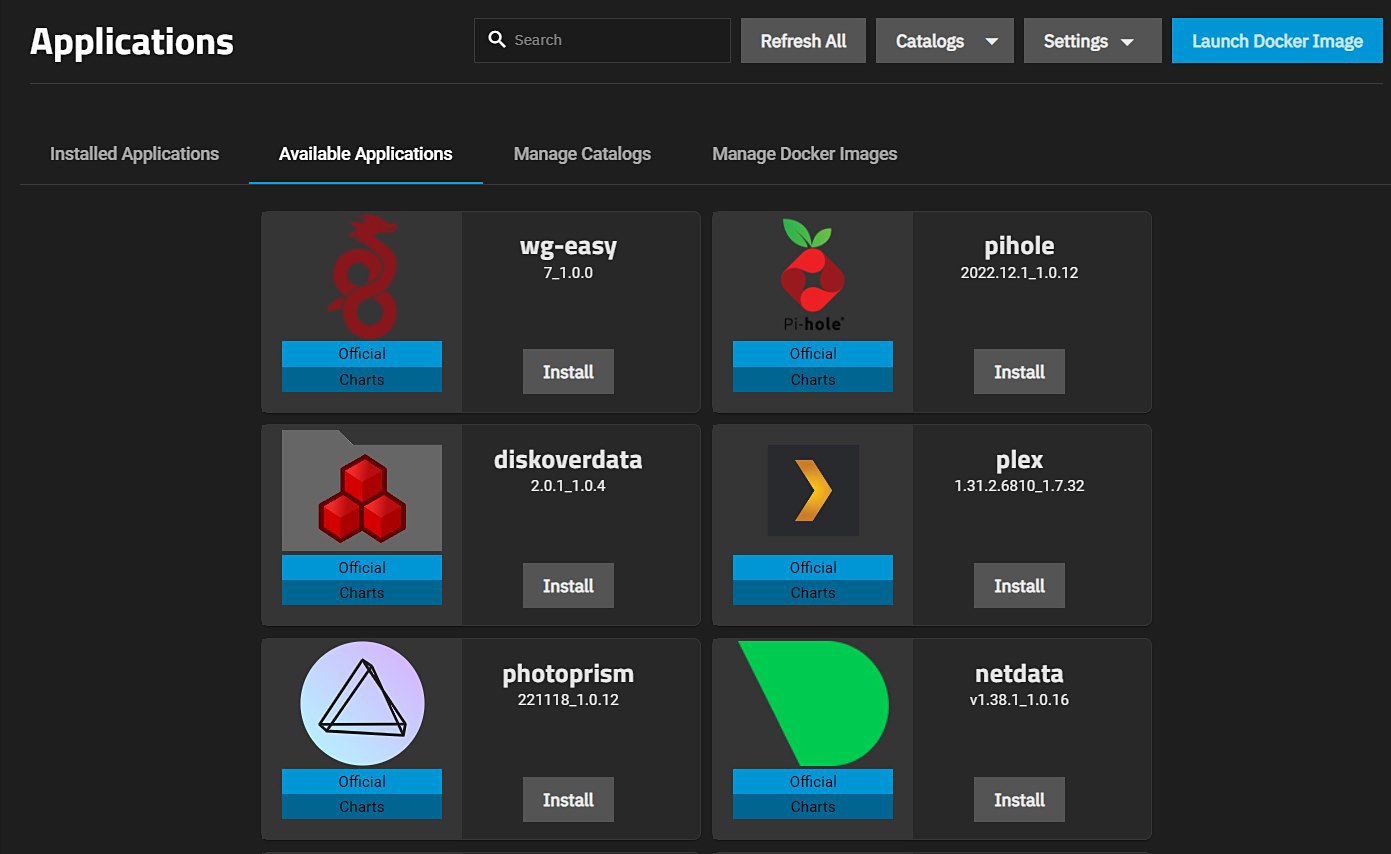Screen dimensions: 1391x854
Task: Open the Manage Catalogs tab
Action: [x=582, y=154]
